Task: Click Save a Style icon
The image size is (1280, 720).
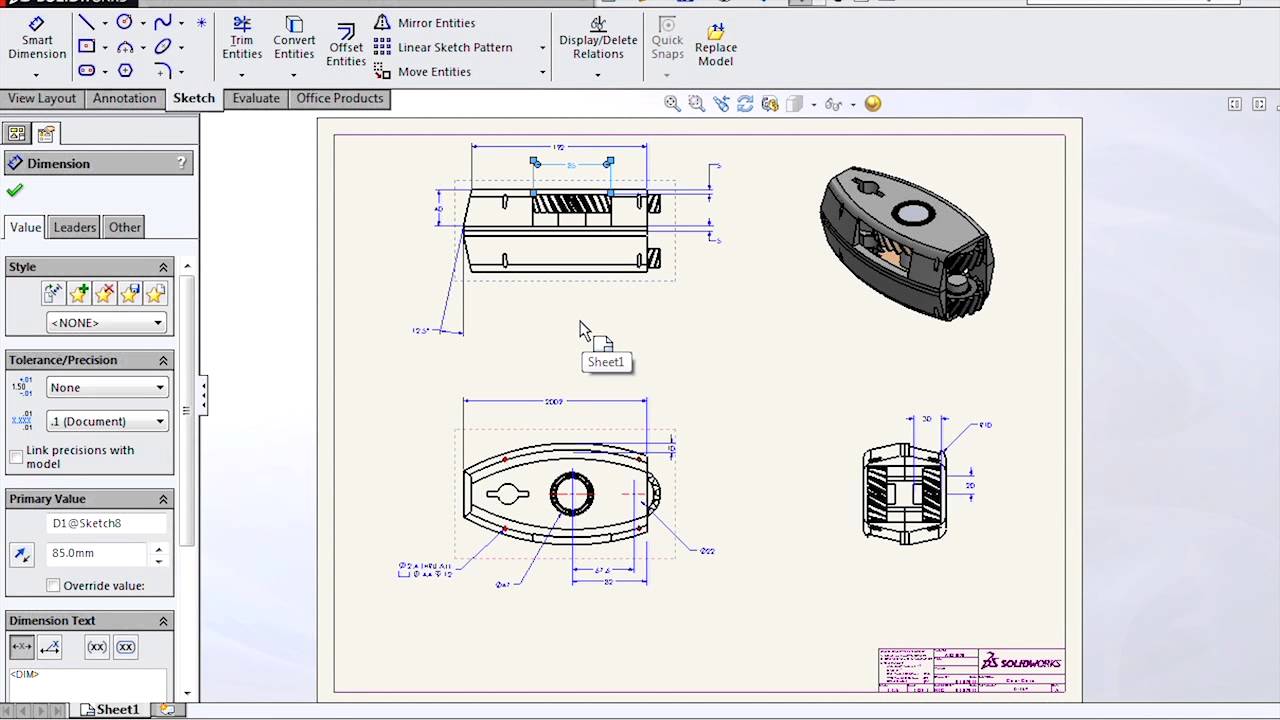Action: 129,293
